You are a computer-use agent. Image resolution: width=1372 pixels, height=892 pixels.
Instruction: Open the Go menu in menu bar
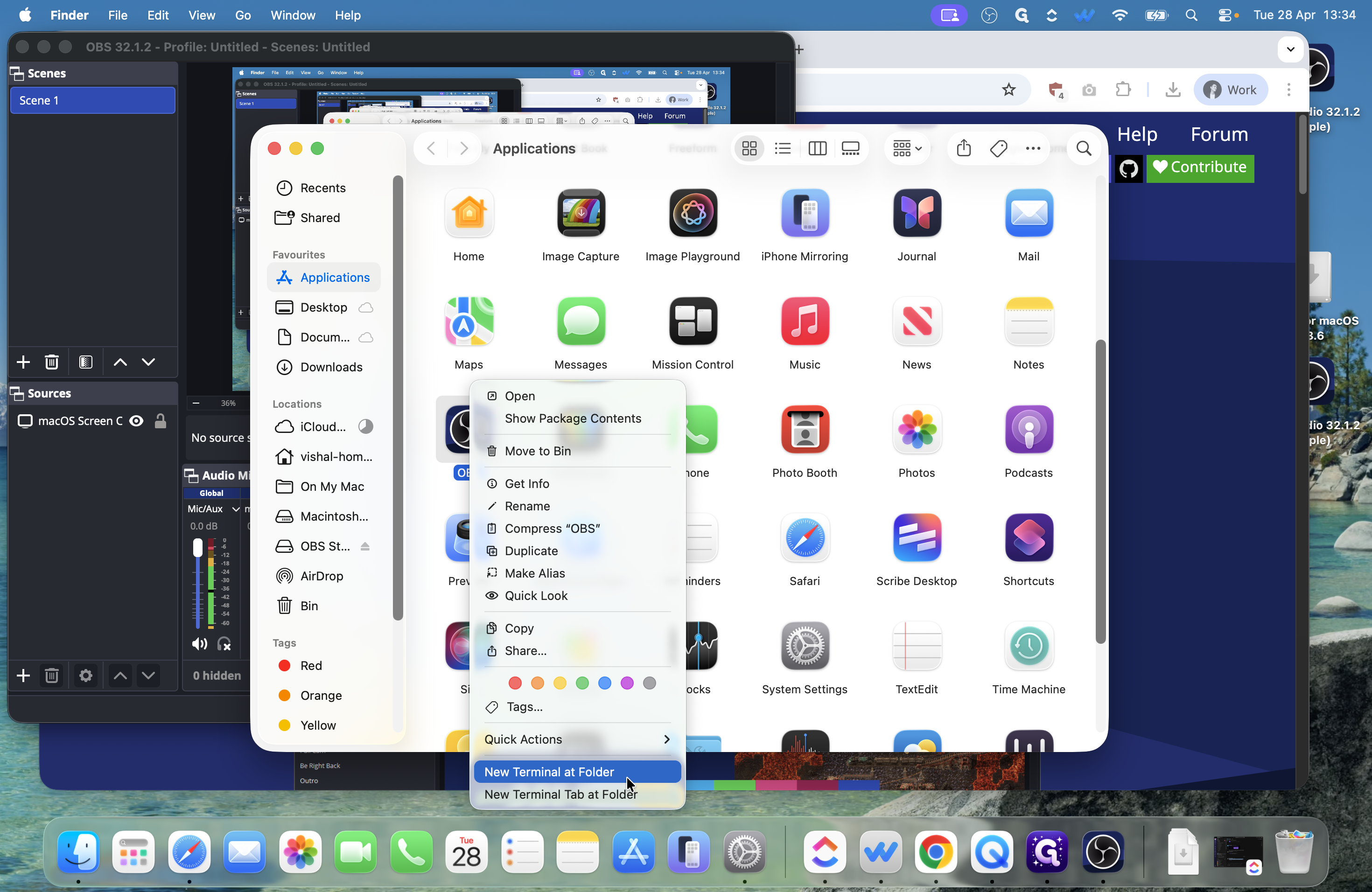[x=243, y=15]
